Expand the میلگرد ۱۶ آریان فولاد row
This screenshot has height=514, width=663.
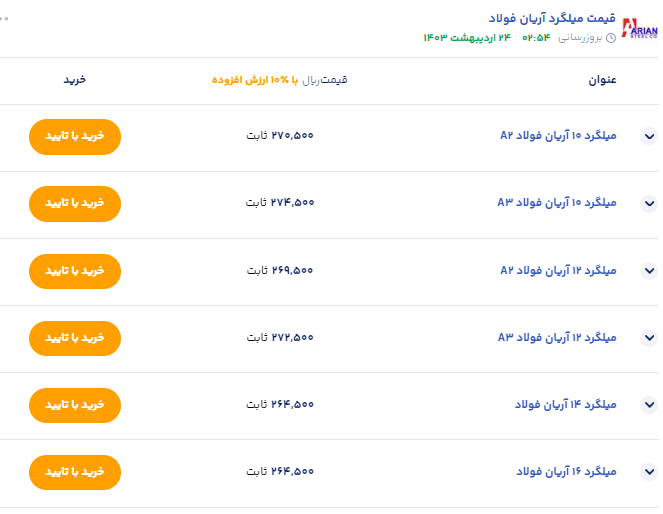tap(648, 471)
